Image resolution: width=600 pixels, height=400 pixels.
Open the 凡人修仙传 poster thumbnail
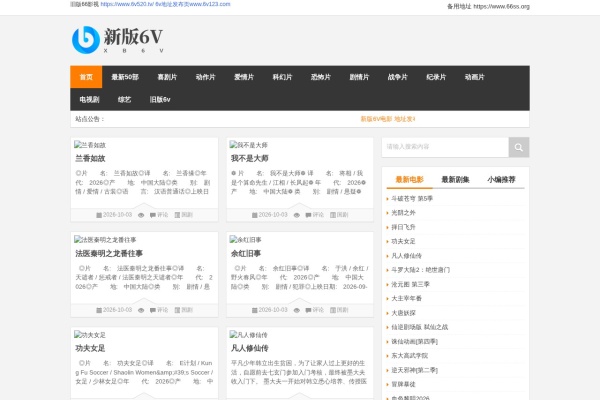[249, 335]
